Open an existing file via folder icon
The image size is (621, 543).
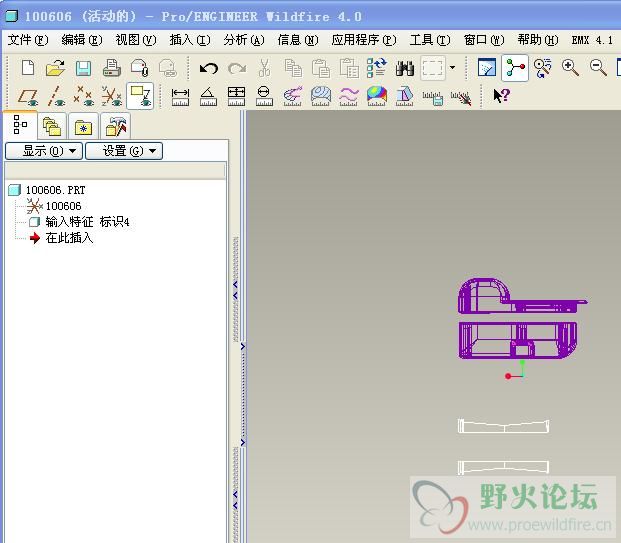pos(55,68)
